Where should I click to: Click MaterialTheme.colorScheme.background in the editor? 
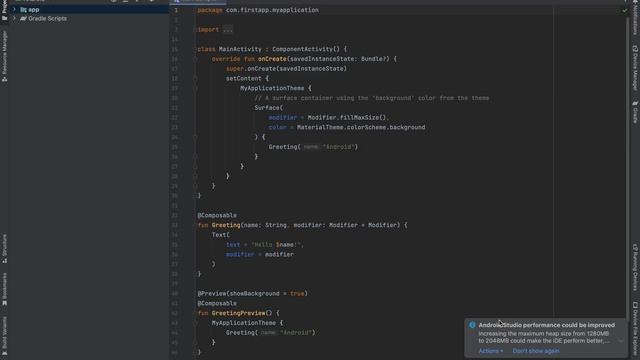(361, 127)
